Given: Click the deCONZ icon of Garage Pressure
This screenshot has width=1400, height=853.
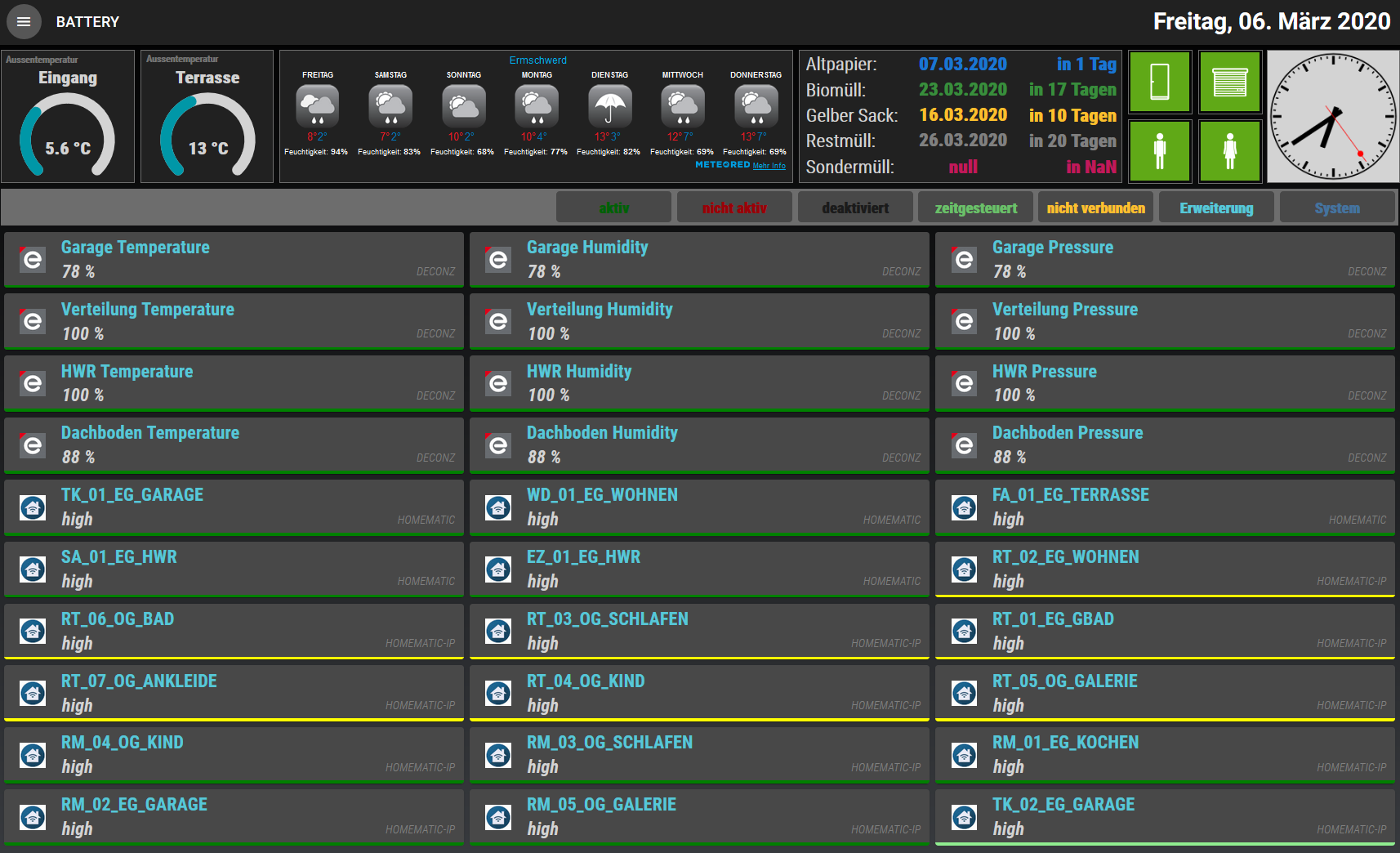Looking at the screenshot, I should point(964,260).
